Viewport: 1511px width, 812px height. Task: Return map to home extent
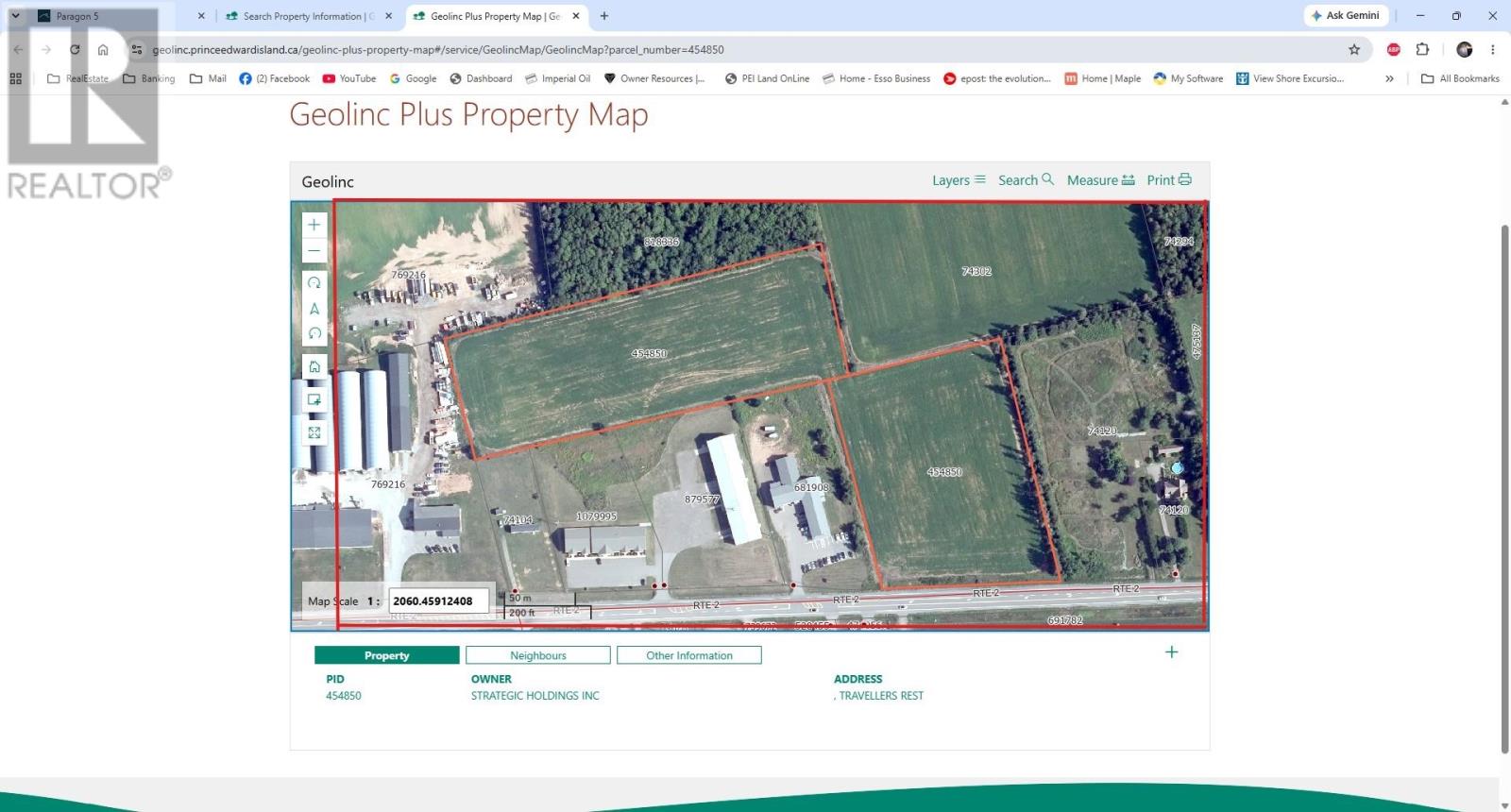pyautogui.click(x=314, y=366)
